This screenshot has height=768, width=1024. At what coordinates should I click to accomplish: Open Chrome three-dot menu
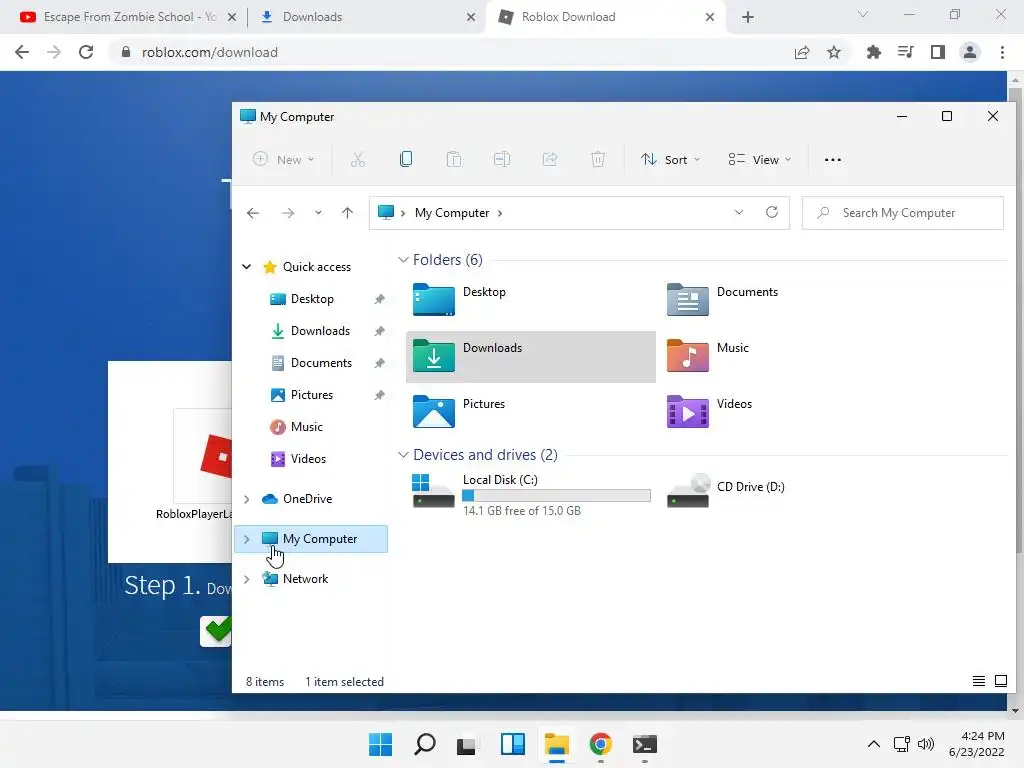pos(1002,52)
